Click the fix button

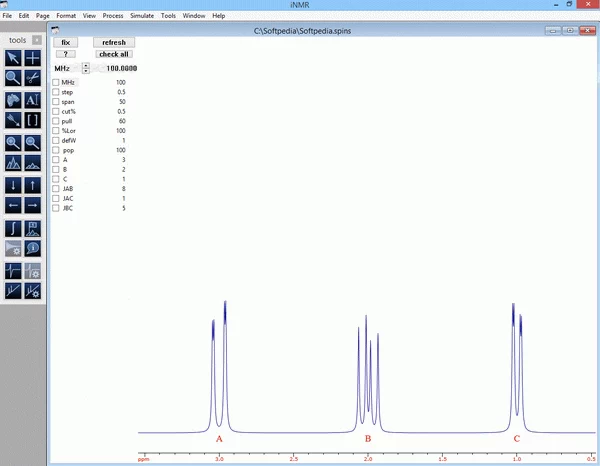pos(65,42)
